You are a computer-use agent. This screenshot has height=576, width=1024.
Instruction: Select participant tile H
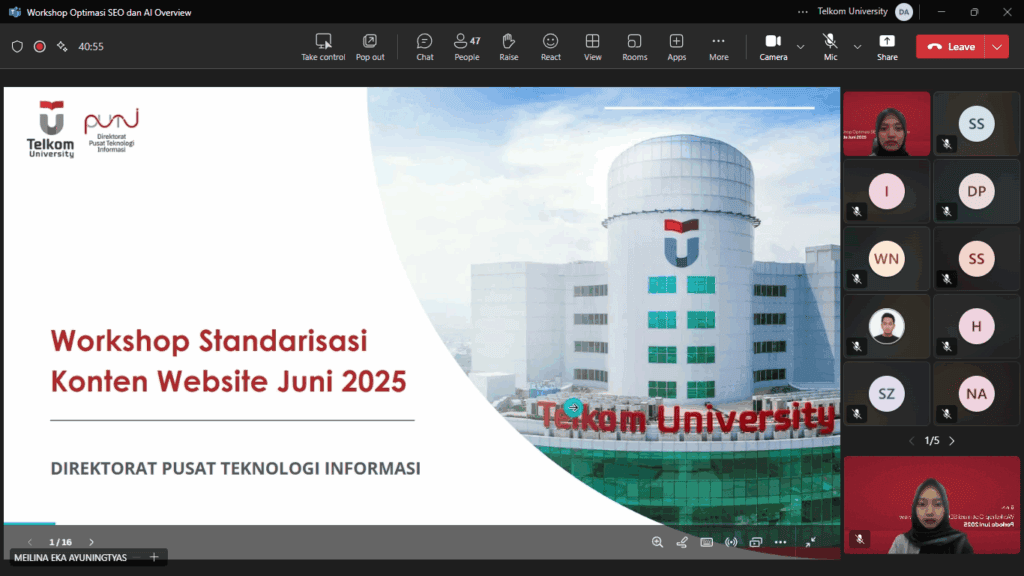[976, 326]
